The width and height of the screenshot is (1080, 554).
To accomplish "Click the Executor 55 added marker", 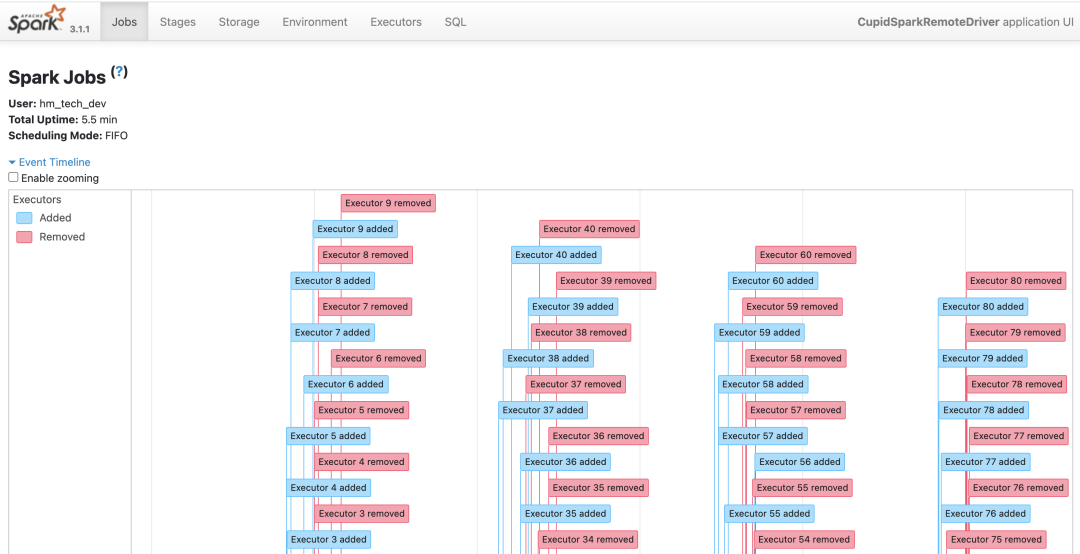I will (769, 514).
